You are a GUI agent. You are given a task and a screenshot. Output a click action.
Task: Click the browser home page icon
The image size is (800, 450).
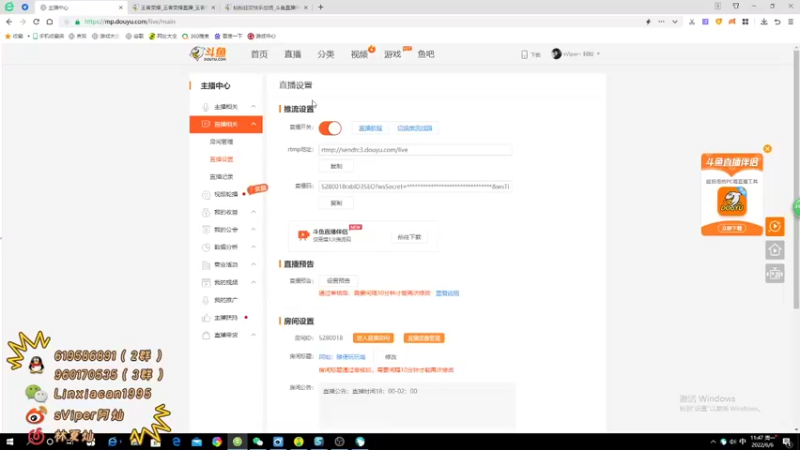(x=49, y=22)
